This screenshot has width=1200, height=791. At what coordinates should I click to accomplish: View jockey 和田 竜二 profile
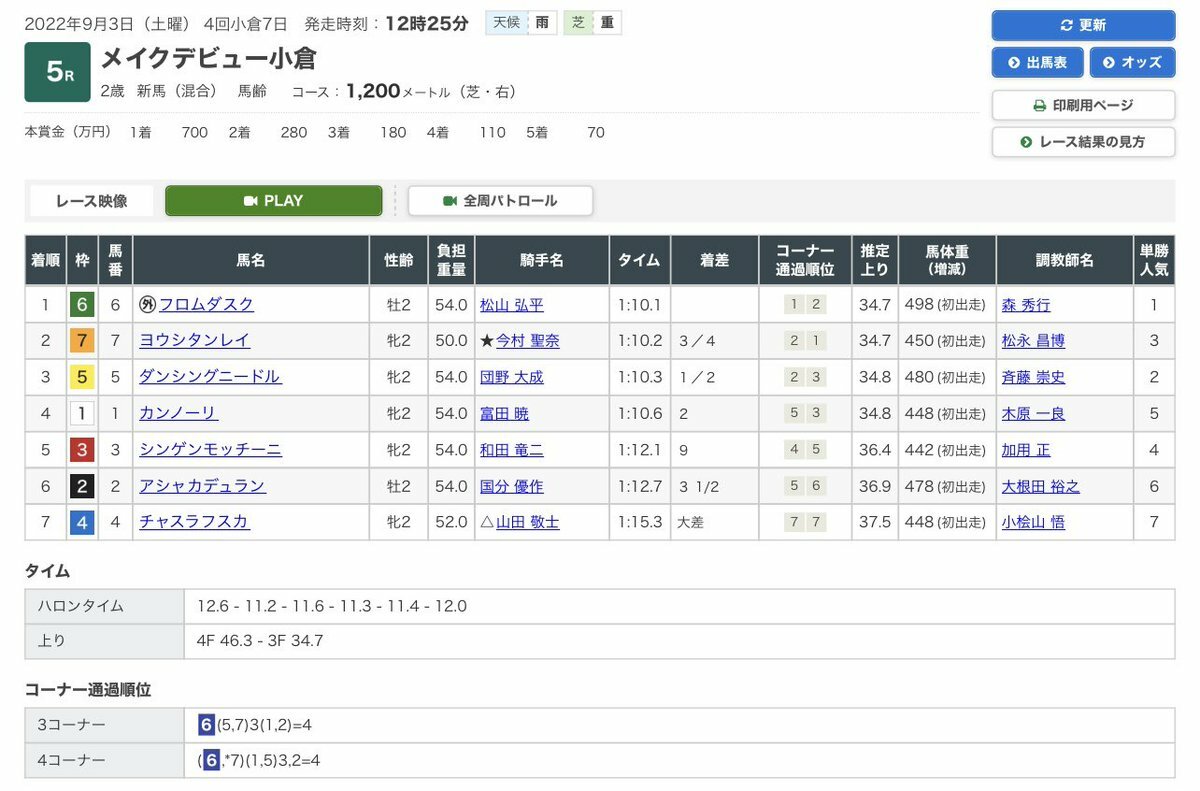tap(511, 450)
